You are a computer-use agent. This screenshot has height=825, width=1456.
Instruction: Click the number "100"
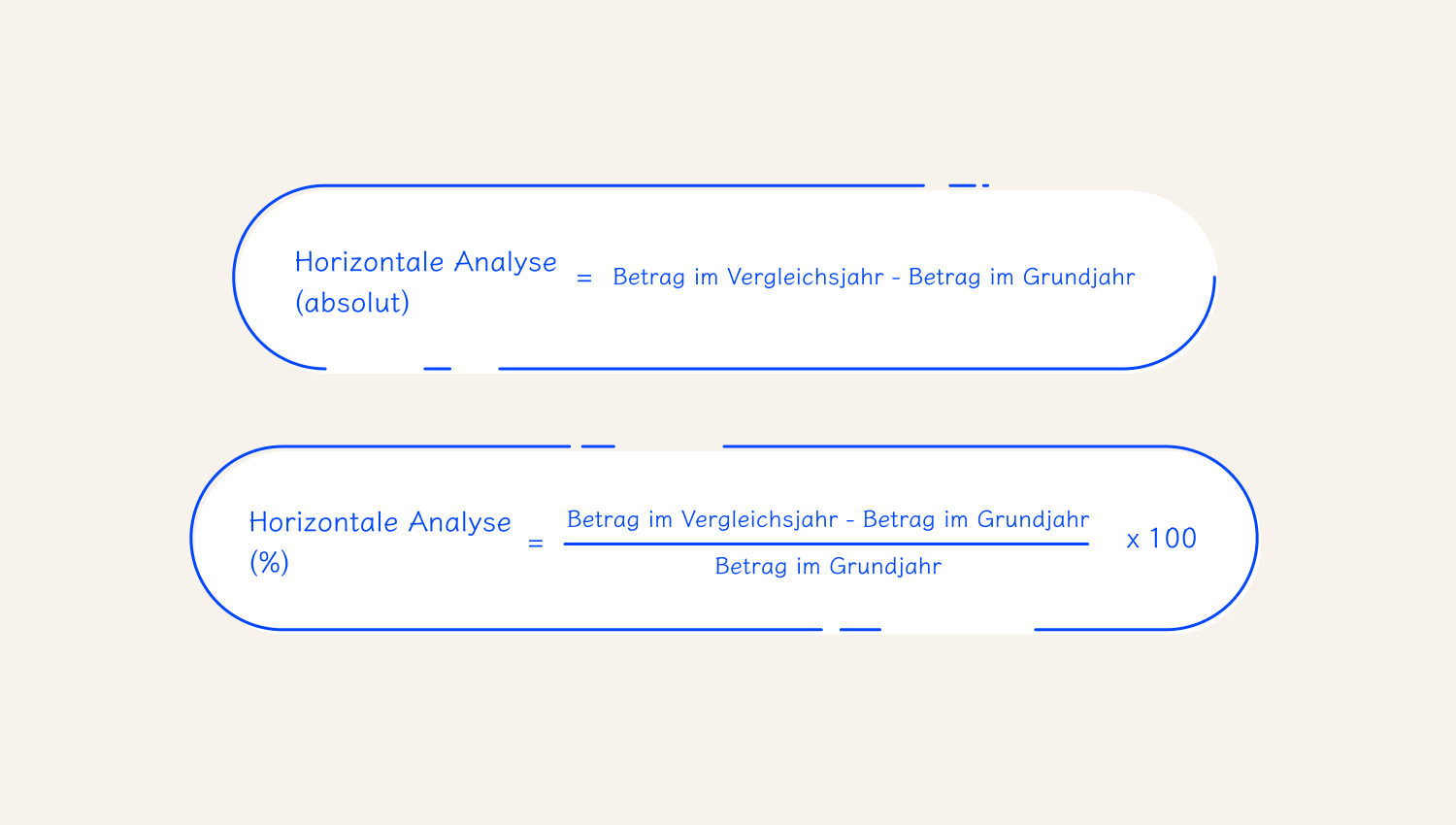1174,539
